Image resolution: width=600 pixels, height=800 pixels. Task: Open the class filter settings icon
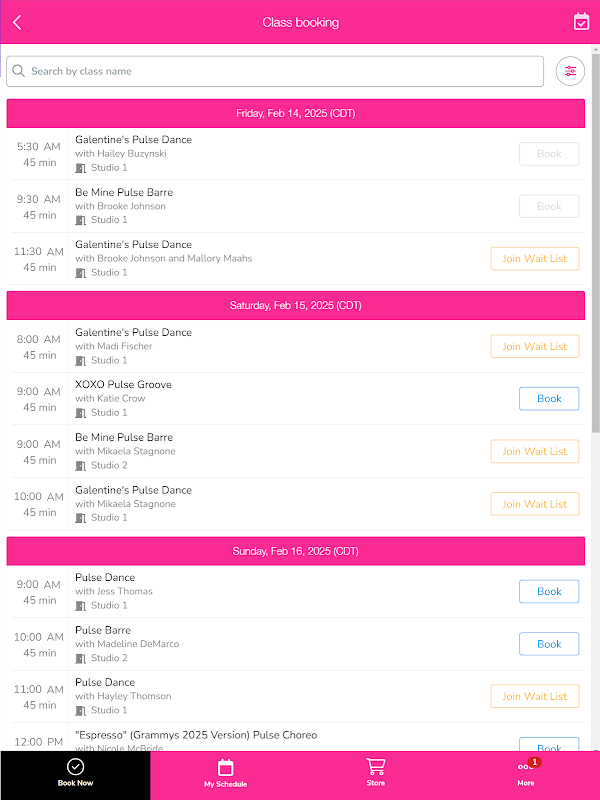tap(570, 71)
